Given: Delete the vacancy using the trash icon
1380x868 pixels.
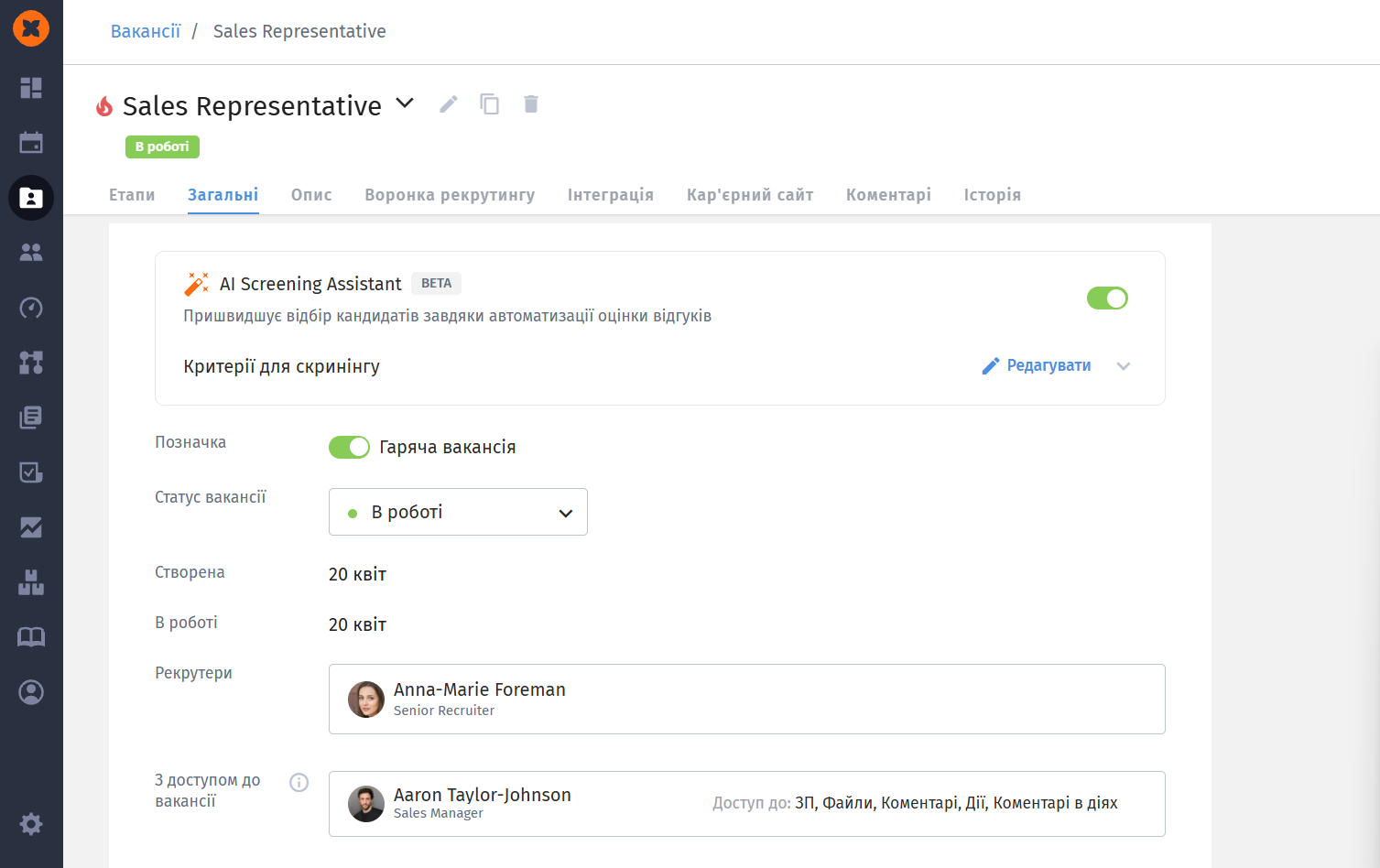Looking at the screenshot, I should [531, 104].
